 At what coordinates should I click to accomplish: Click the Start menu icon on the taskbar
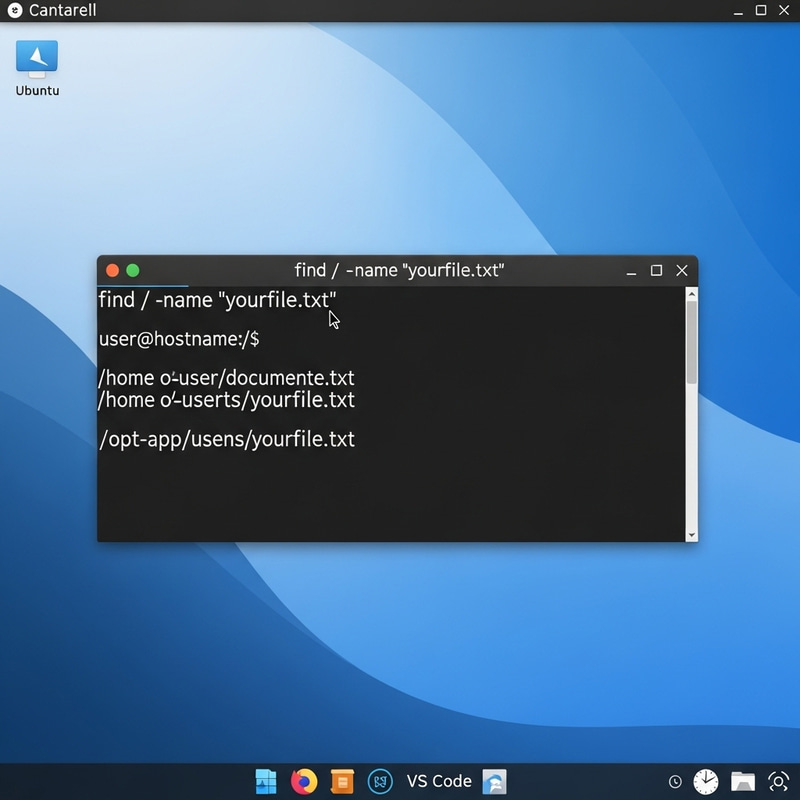coord(265,780)
